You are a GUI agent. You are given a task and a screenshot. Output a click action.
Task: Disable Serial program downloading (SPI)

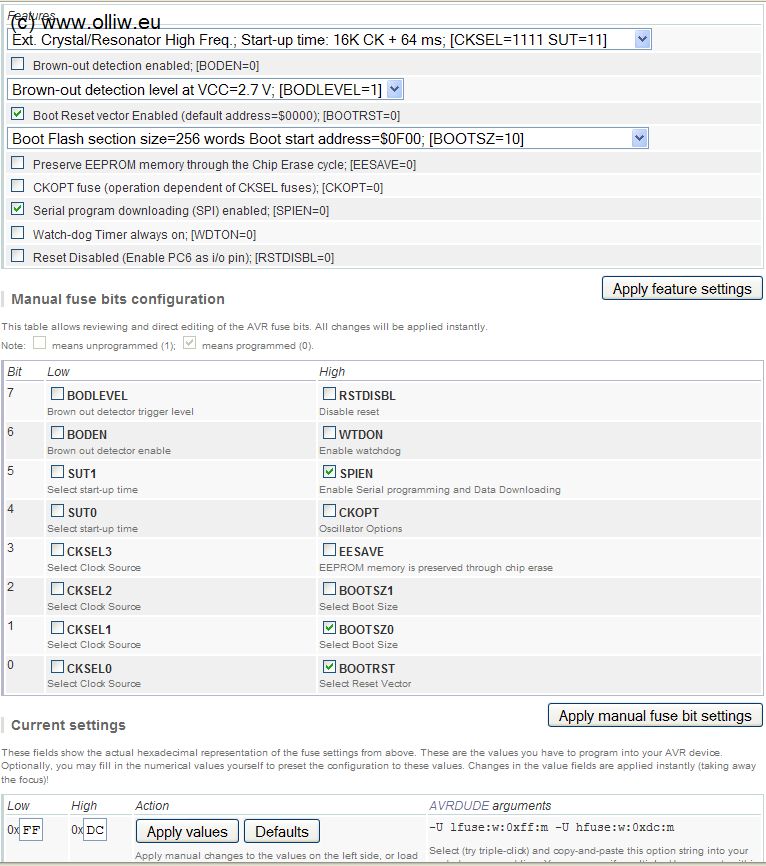(x=18, y=210)
